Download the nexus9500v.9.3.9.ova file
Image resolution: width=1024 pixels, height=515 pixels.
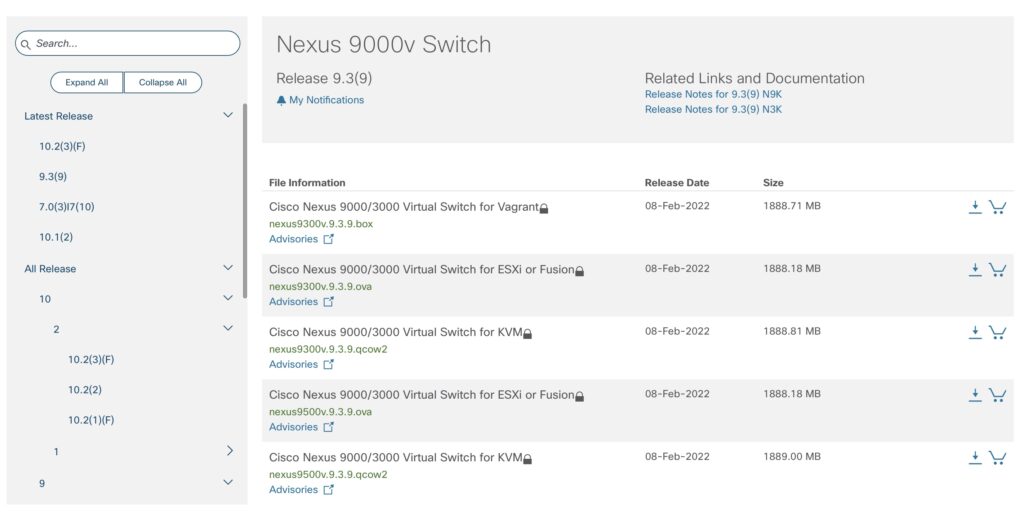click(975, 395)
